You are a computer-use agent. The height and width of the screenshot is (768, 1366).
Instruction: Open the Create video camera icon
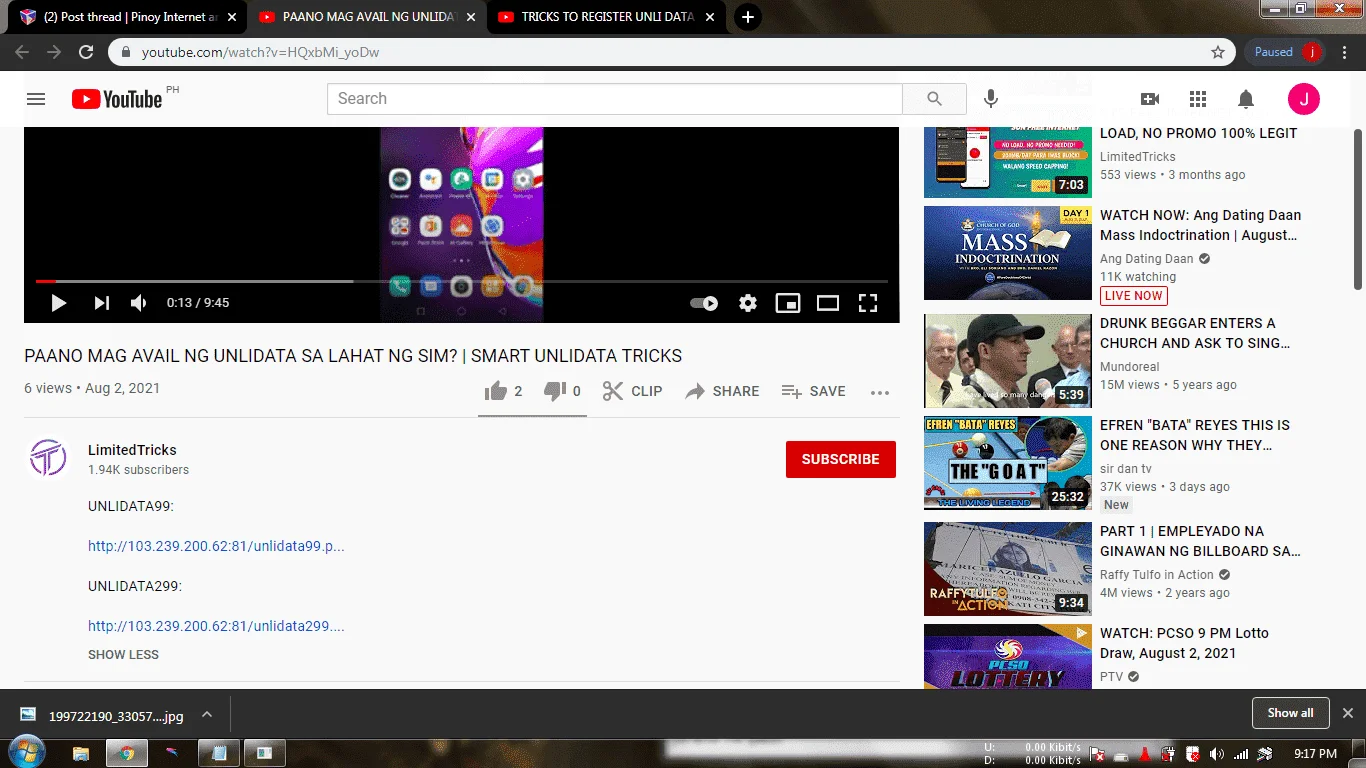[x=1150, y=99]
